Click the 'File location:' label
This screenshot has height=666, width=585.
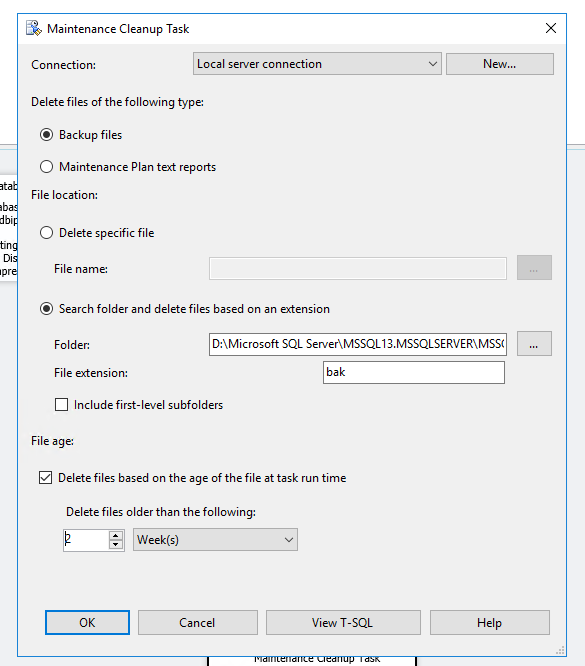pyautogui.click(x=64, y=195)
